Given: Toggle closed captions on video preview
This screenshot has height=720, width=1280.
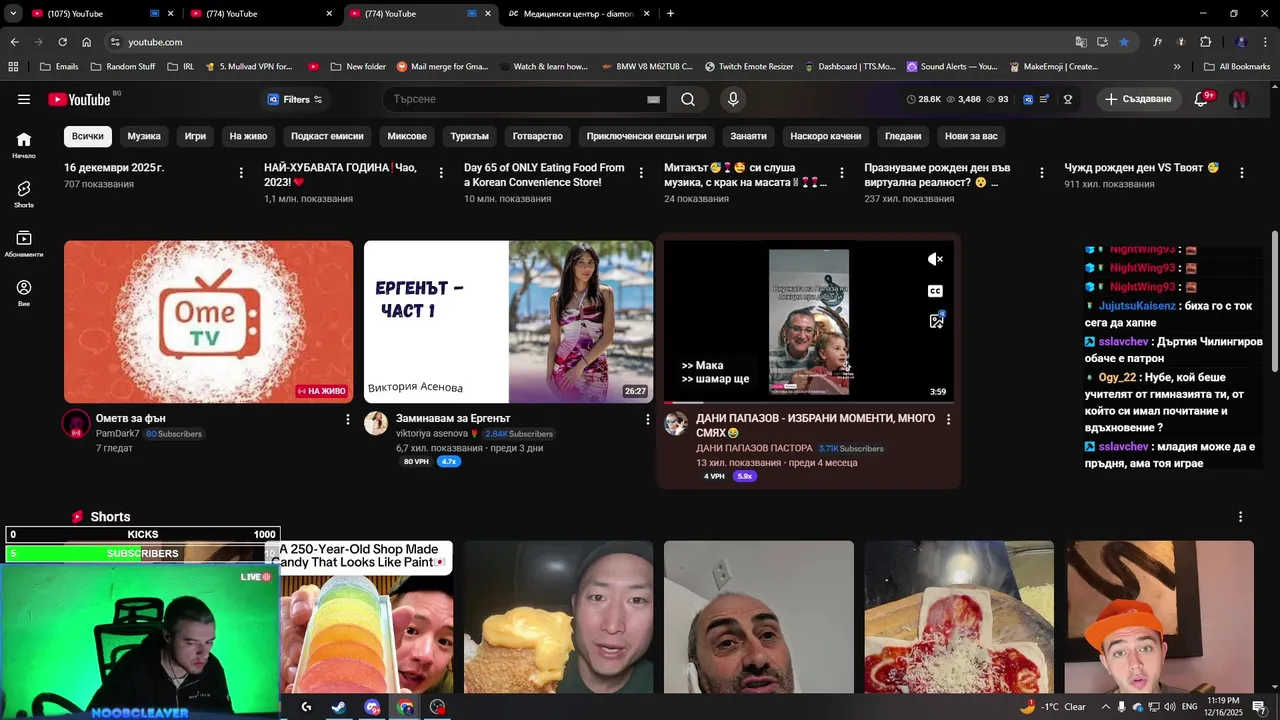Looking at the screenshot, I should click(935, 291).
